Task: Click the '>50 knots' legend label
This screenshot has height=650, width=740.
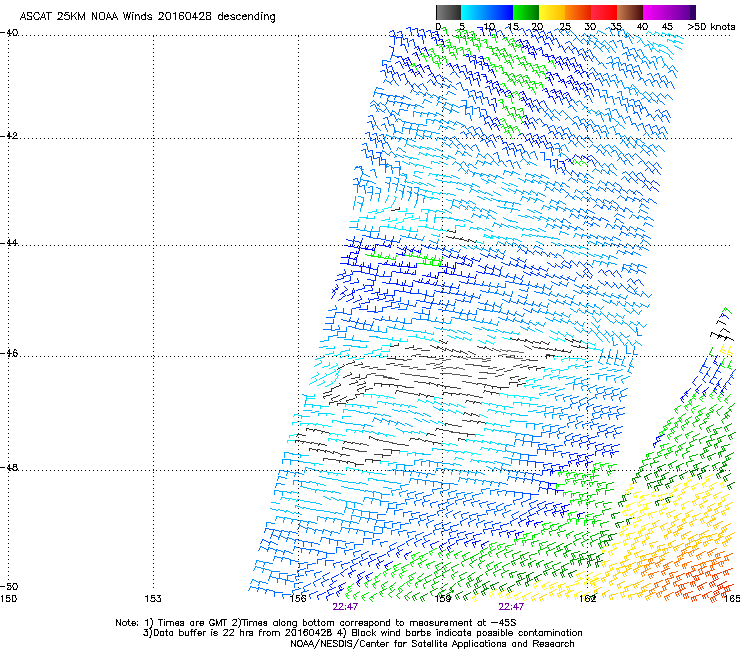Action: pyautogui.click(x=711, y=26)
